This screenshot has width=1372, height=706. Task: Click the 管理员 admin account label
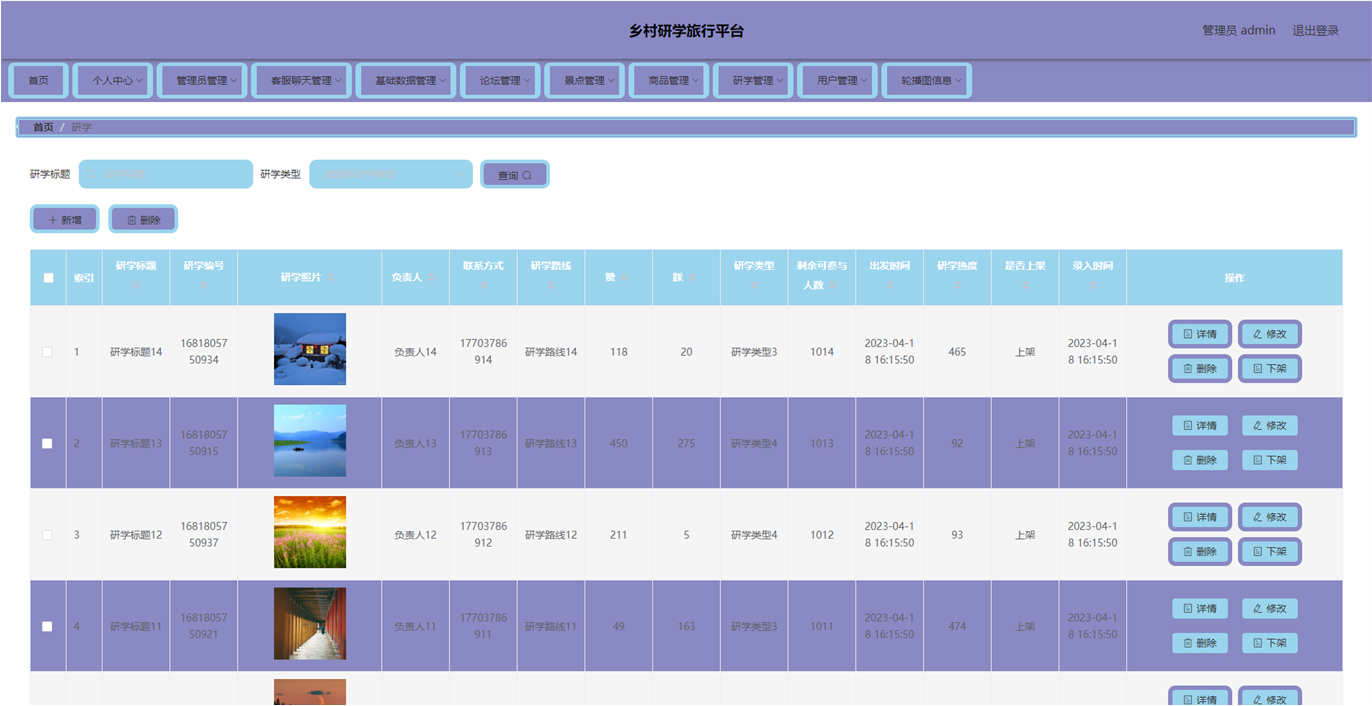tap(1238, 30)
